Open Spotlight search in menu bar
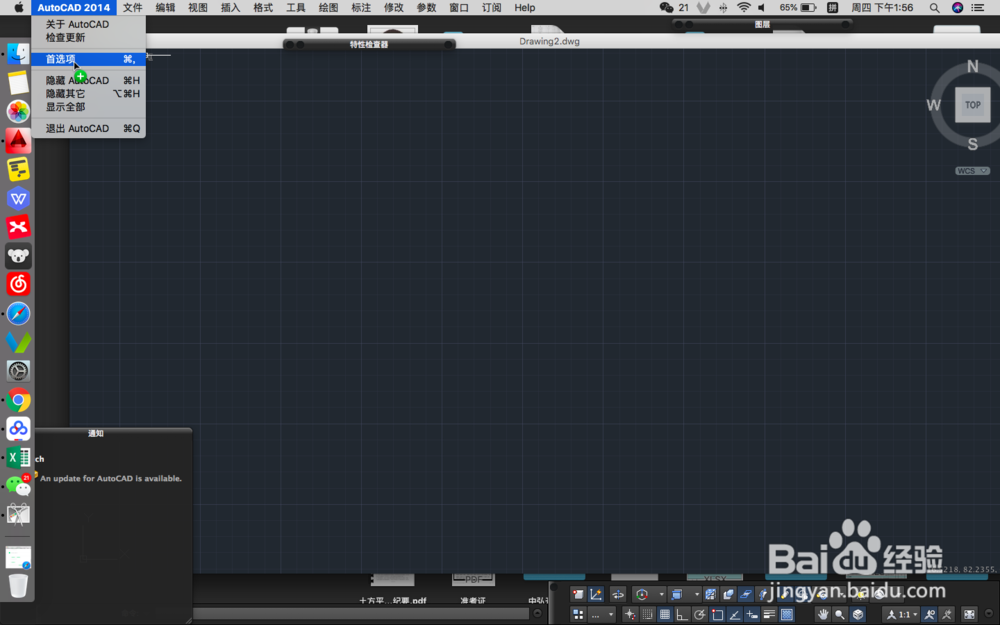This screenshot has height=625, width=1000. coord(934,8)
